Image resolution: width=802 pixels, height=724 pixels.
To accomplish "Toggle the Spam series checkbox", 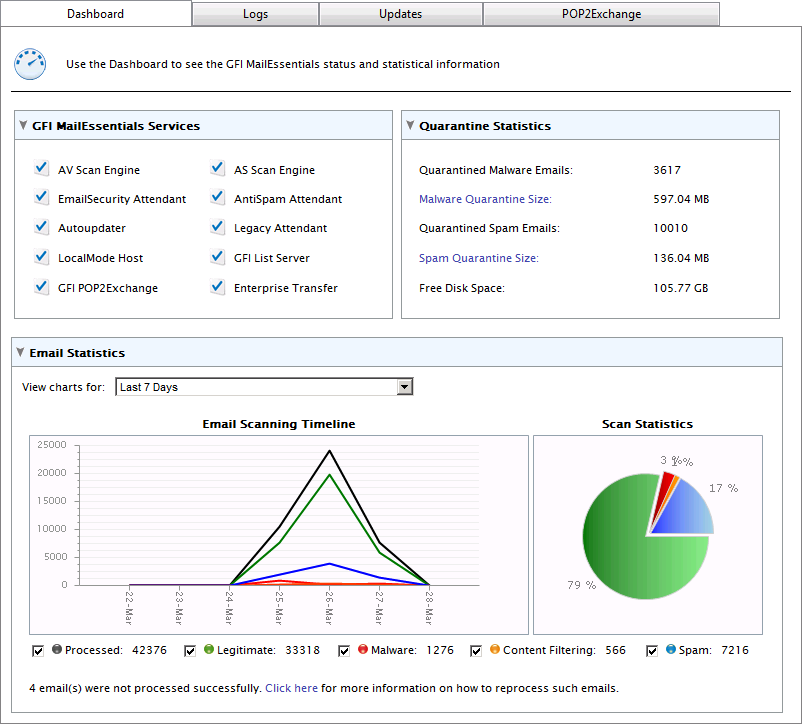I will (x=652, y=651).
